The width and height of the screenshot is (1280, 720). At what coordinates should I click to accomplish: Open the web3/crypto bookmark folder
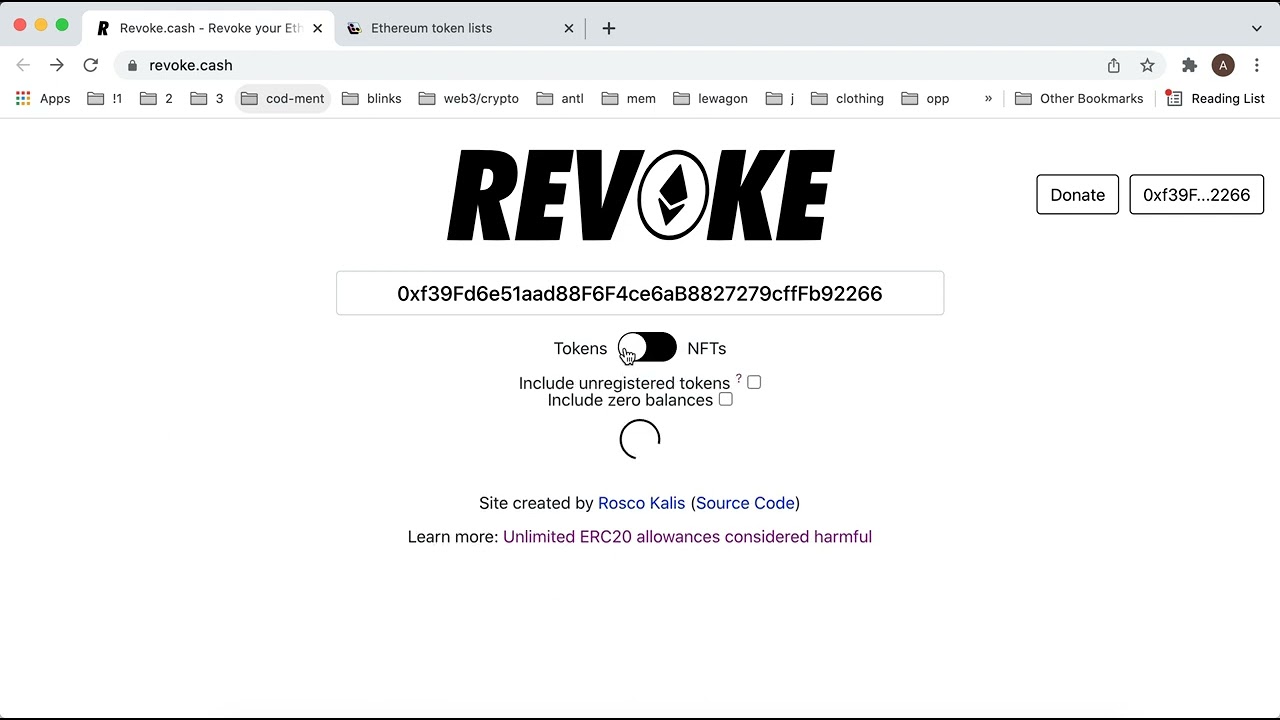pyautogui.click(x=469, y=98)
